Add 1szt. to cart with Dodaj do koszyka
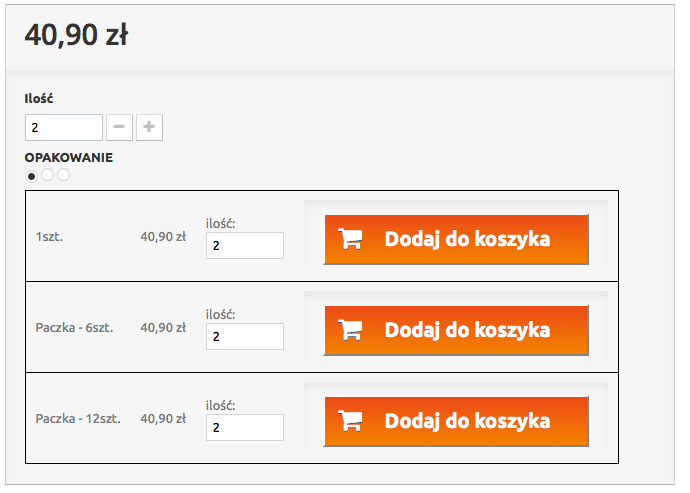Viewport: 690px width, 493px height. click(x=456, y=239)
